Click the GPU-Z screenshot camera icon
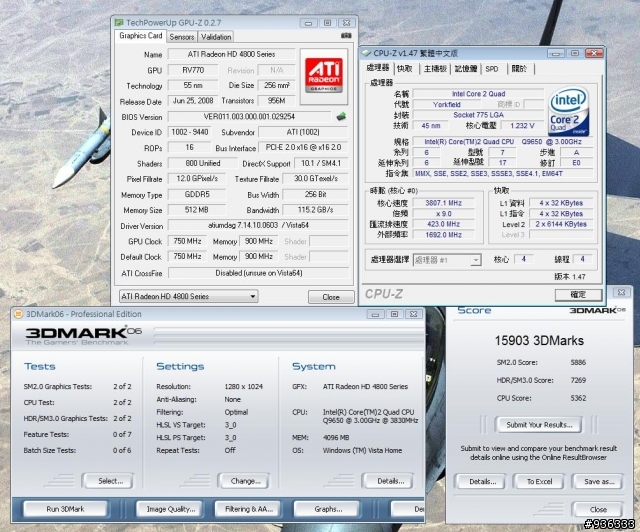Screen dimensions: 640x532 coord(346,36)
